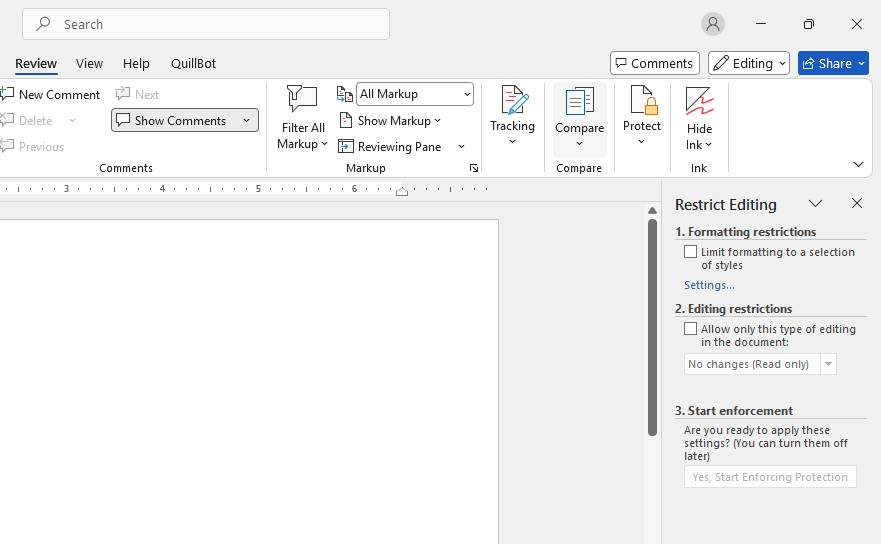Go to the Previous comment
Image resolution: width=881 pixels, height=544 pixels.
(32, 147)
